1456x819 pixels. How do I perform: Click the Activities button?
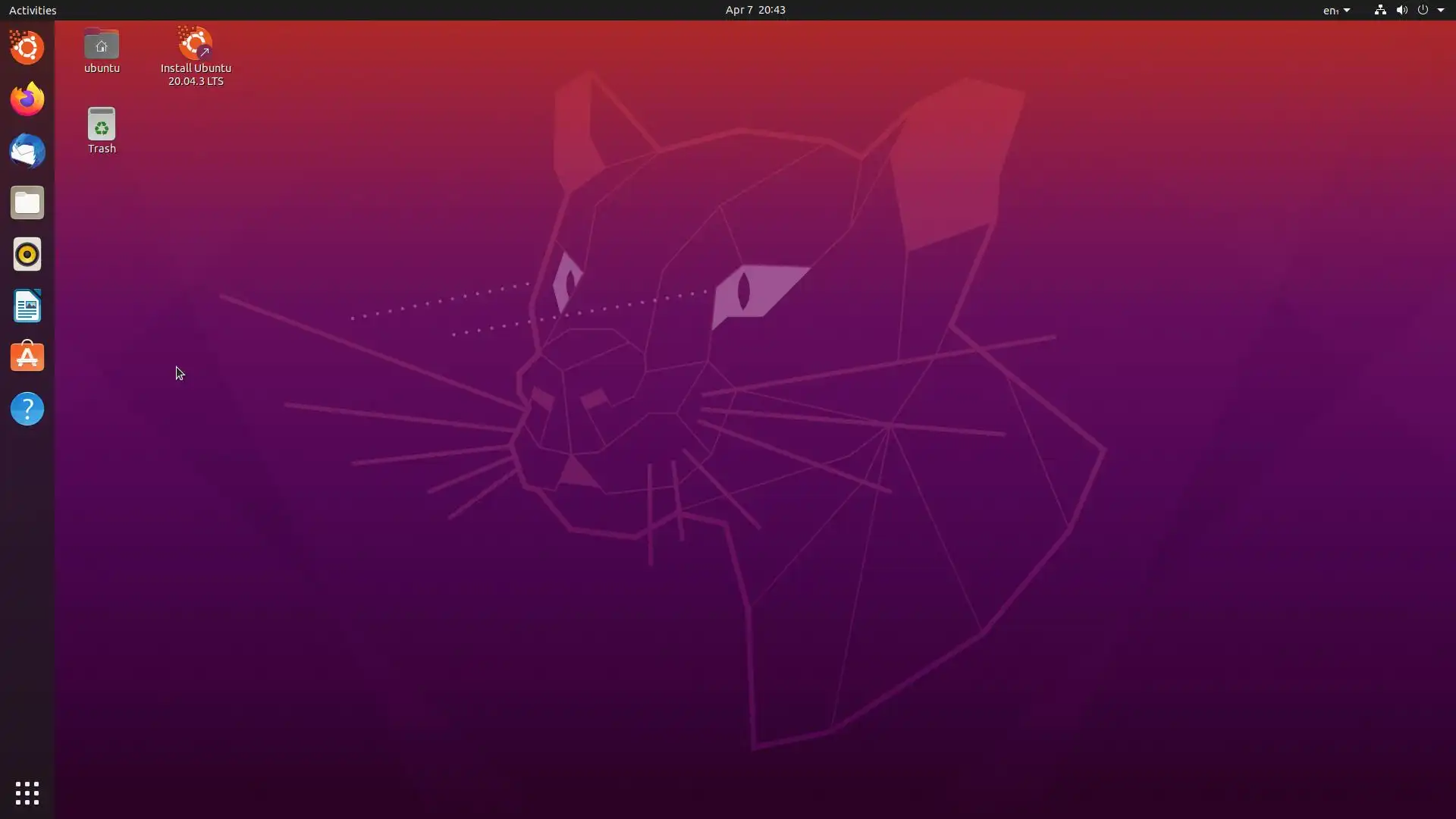pyautogui.click(x=33, y=10)
